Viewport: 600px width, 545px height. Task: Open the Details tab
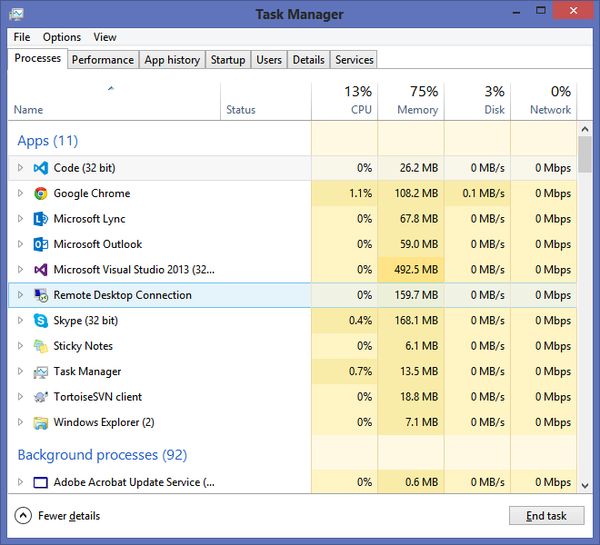tap(308, 60)
